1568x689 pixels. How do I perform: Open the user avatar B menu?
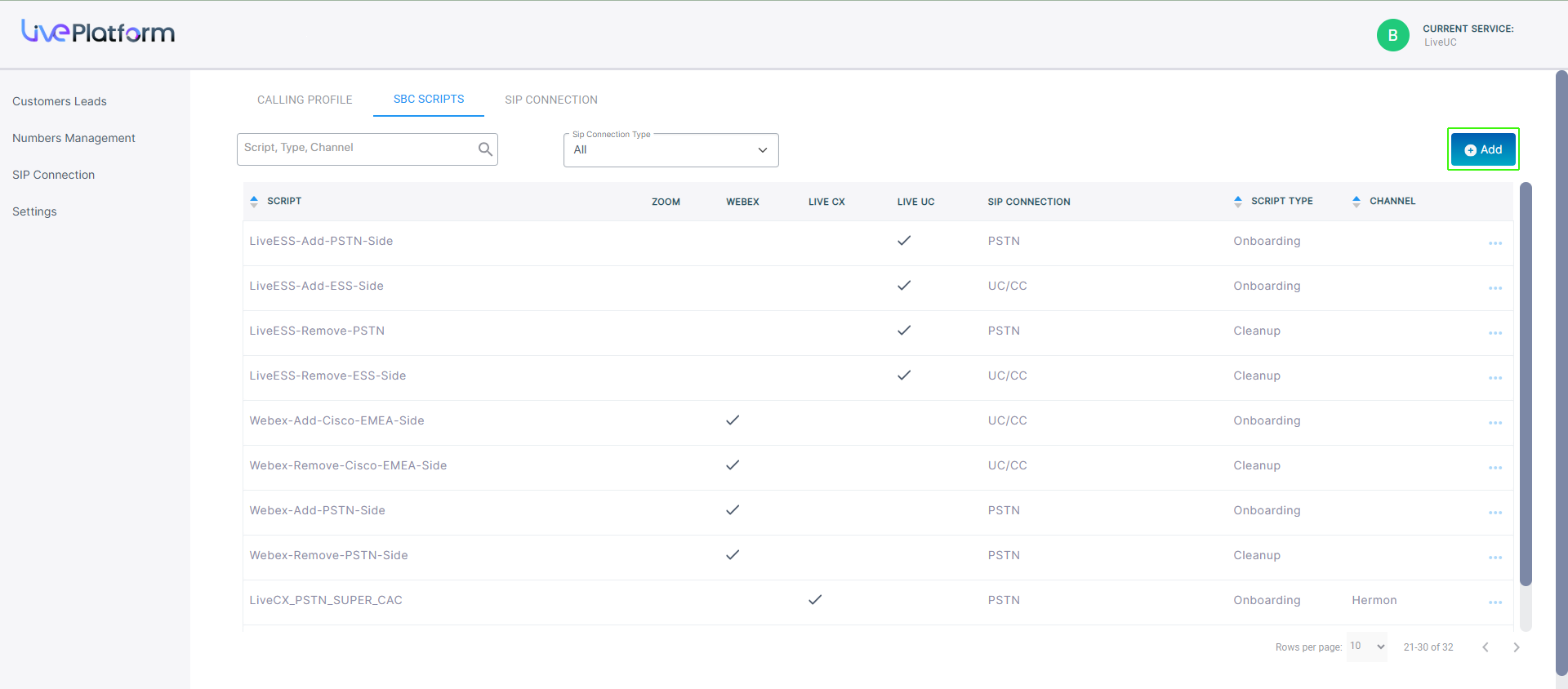tap(1393, 35)
